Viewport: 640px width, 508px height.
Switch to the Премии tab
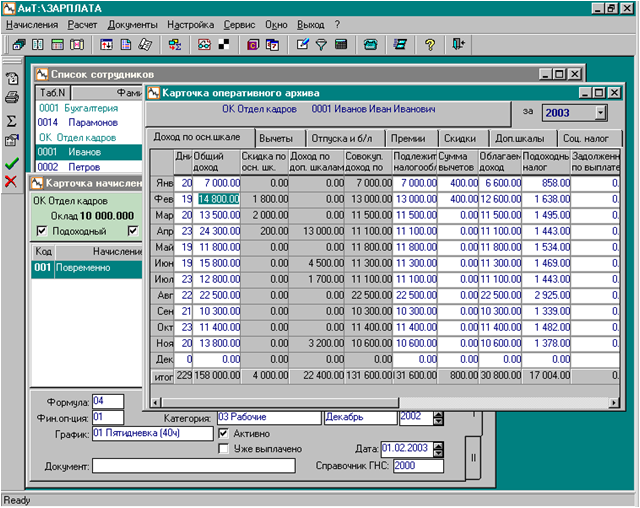[406, 138]
